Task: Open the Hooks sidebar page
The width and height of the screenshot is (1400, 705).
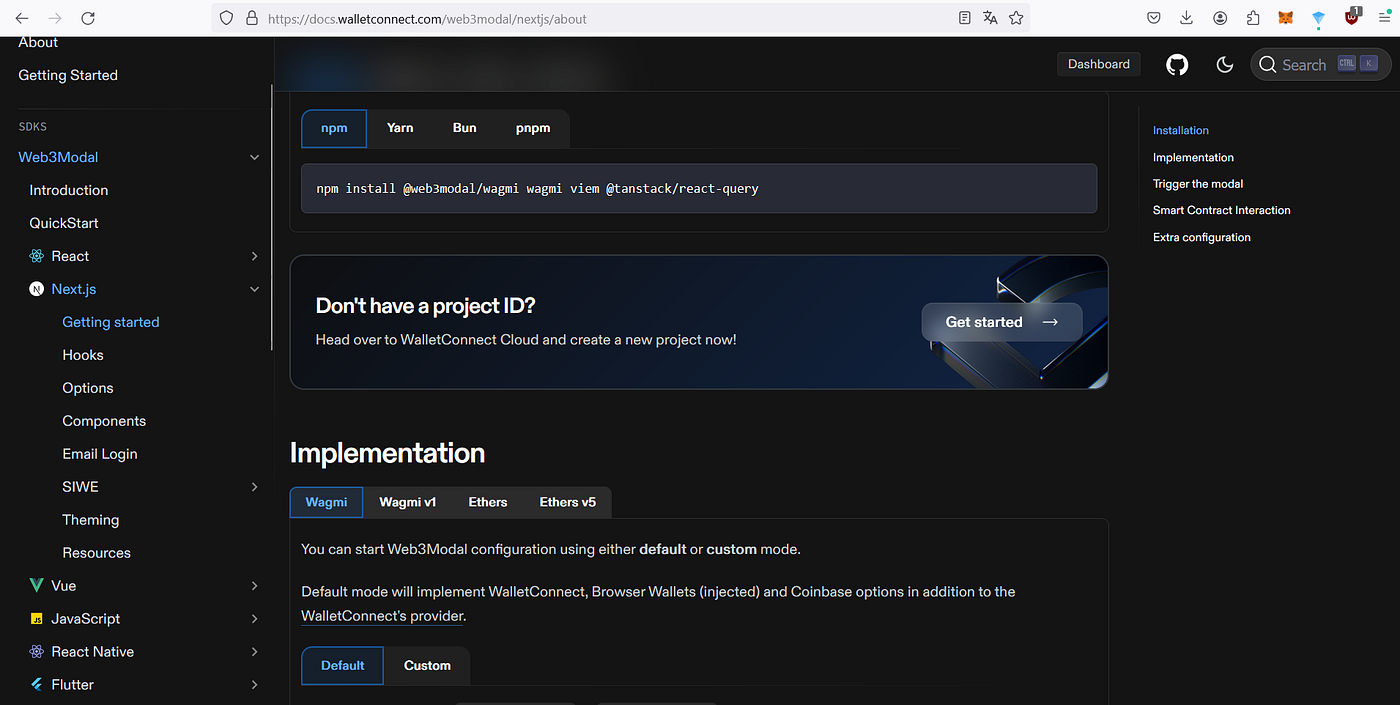Action: click(x=83, y=355)
